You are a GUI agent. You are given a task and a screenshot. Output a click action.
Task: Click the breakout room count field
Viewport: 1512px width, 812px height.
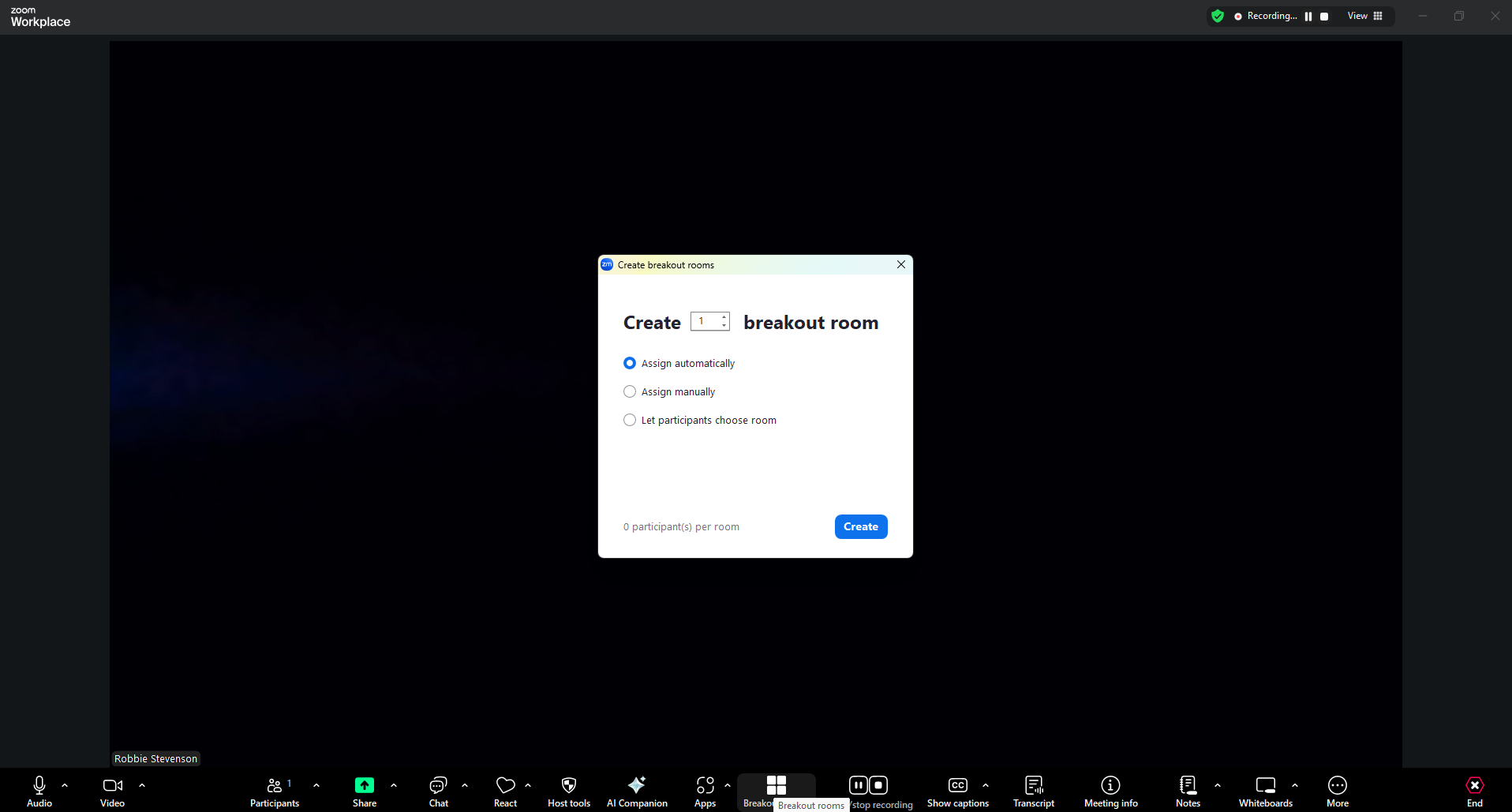click(705, 321)
